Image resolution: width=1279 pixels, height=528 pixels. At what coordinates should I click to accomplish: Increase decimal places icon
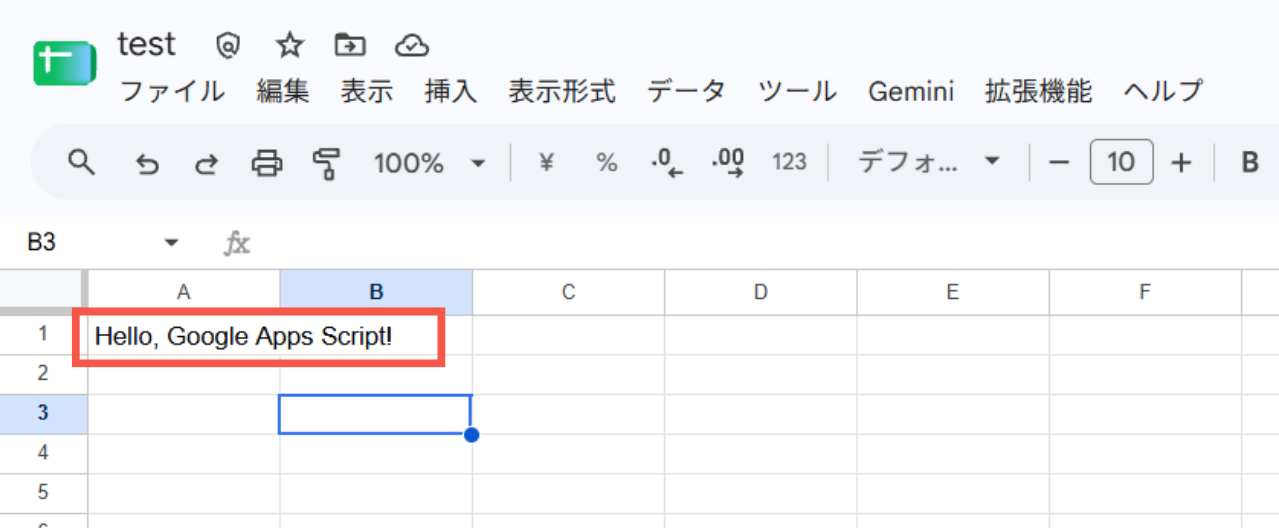coord(728,163)
